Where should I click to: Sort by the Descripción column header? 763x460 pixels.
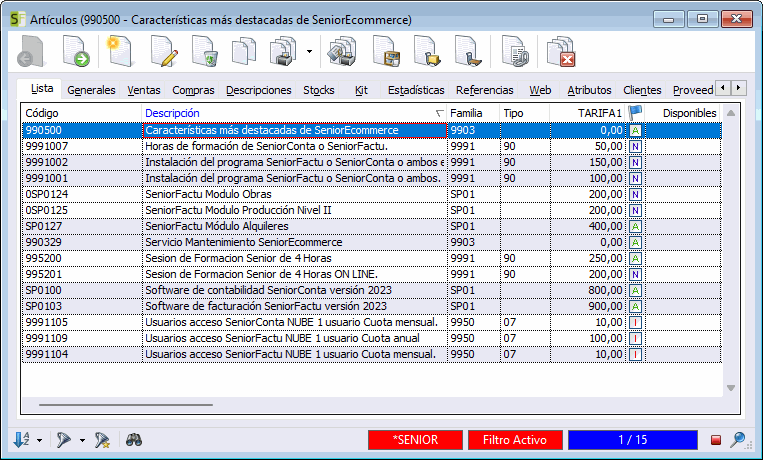pyautogui.click(x=294, y=113)
